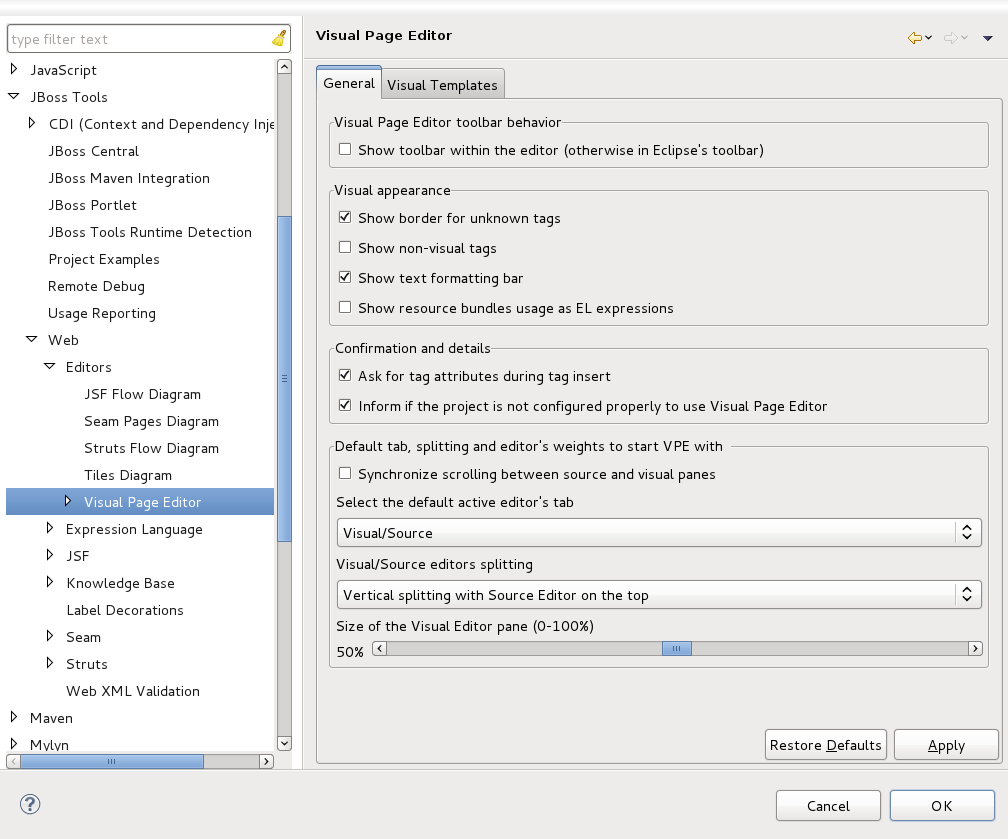This screenshot has width=1008, height=839.
Task: Open the Visual/Source editors splitting dropdown
Action: [659, 595]
